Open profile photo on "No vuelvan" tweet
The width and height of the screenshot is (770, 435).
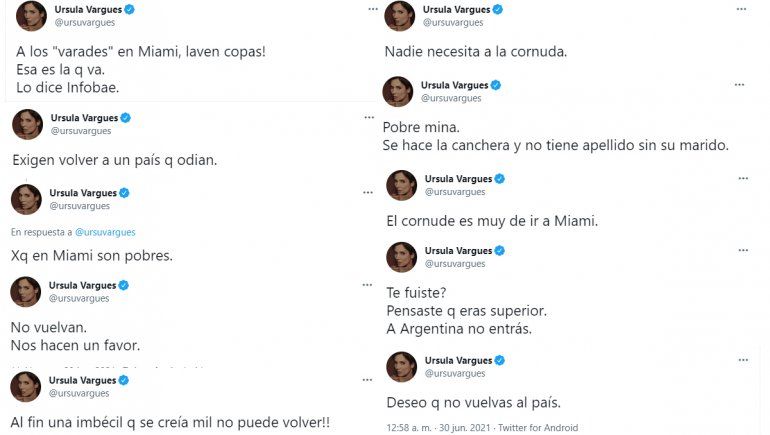click(x=26, y=291)
